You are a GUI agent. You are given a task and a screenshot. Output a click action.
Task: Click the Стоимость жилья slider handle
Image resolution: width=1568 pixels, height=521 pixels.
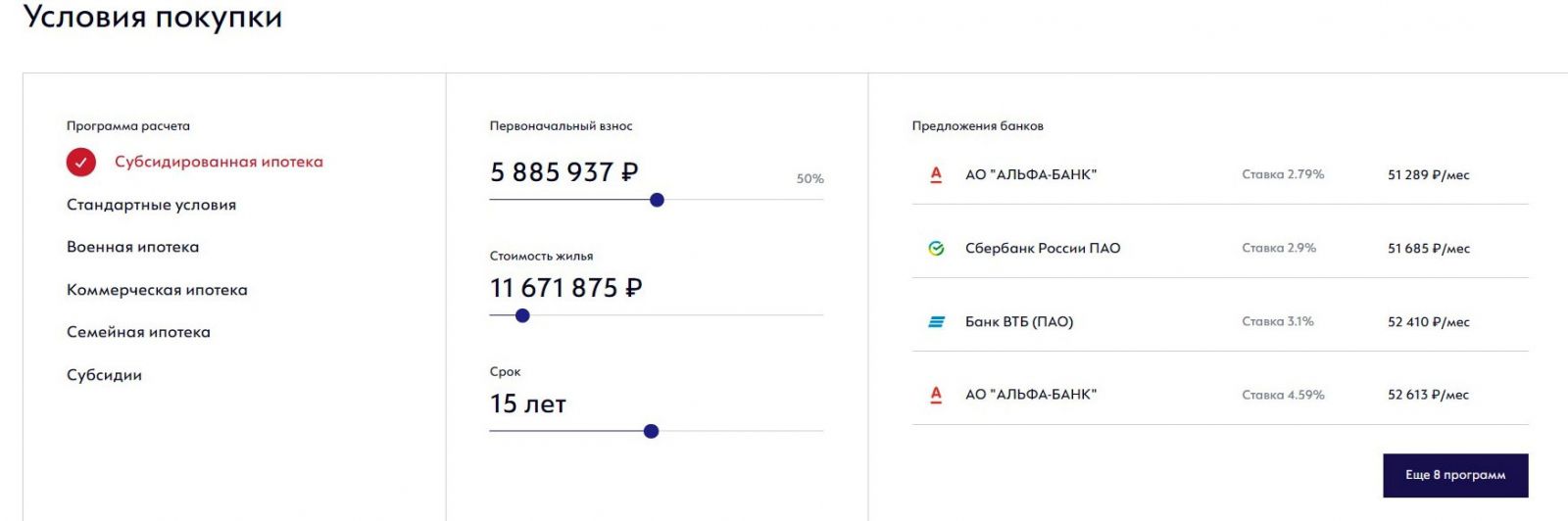click(522, 315)
